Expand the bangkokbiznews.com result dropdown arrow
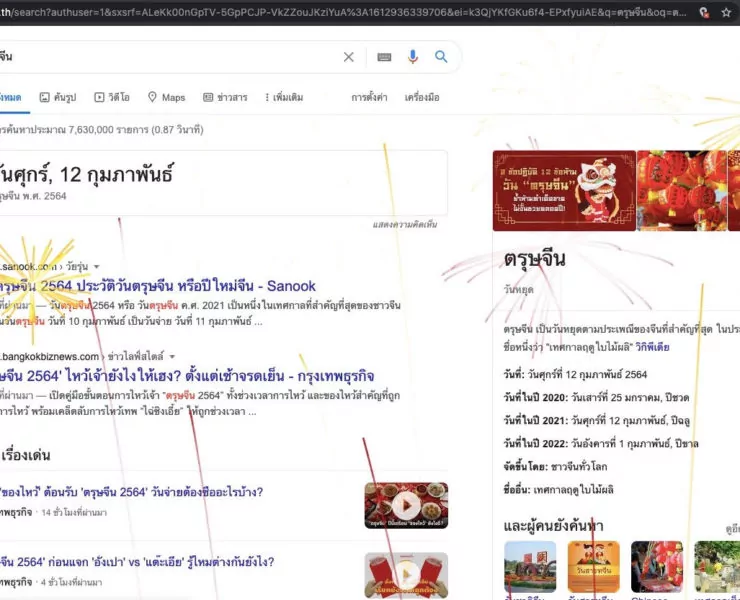The height and width of the screenshot is (600, 740). tap(172, 356)
